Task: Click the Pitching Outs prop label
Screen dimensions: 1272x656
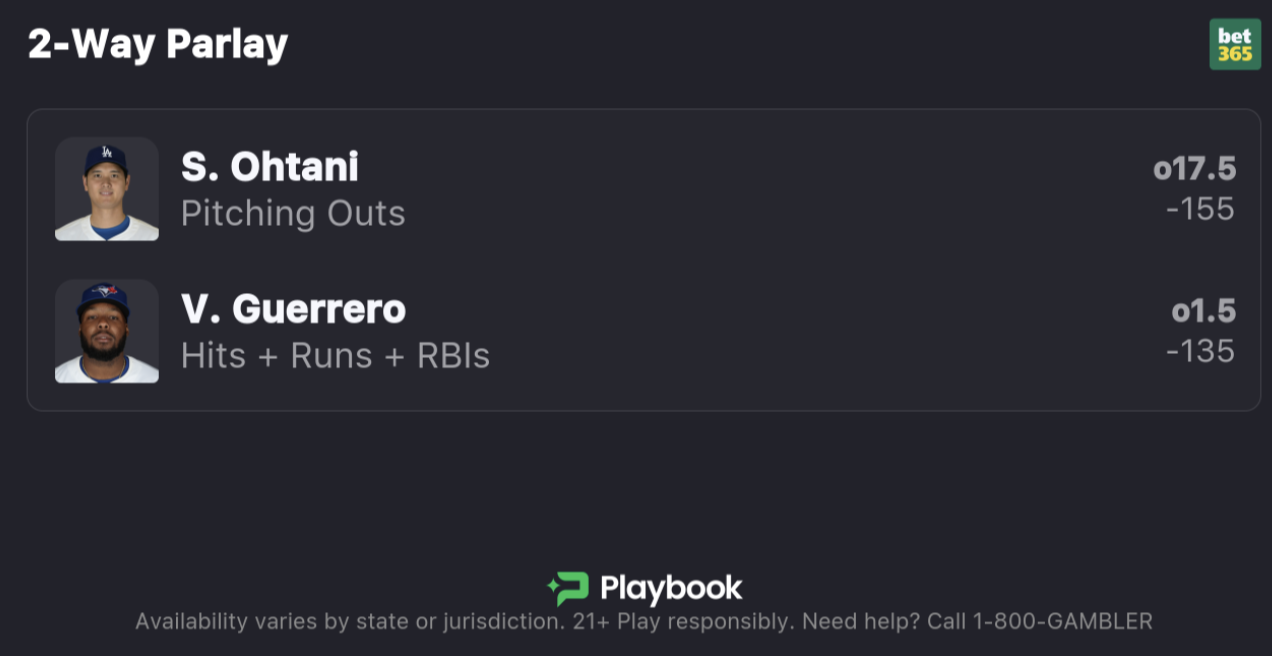Action: point(293,213)
